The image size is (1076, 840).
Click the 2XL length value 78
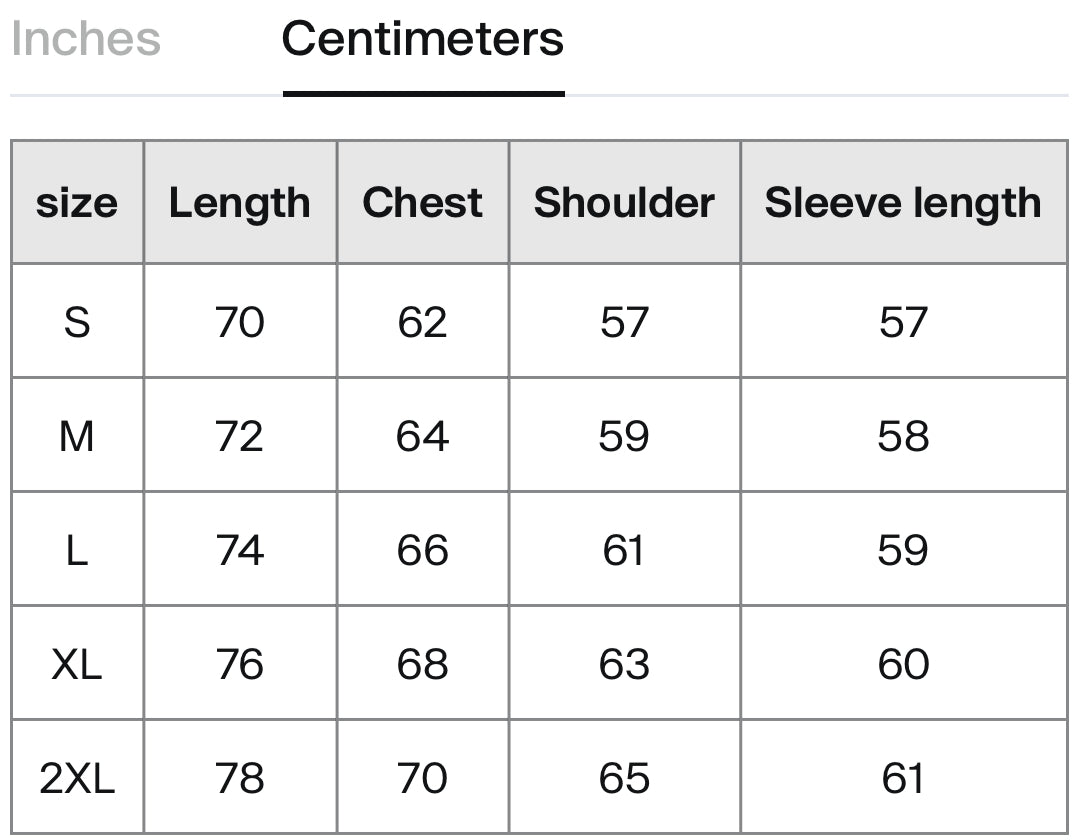pos(239,778)
